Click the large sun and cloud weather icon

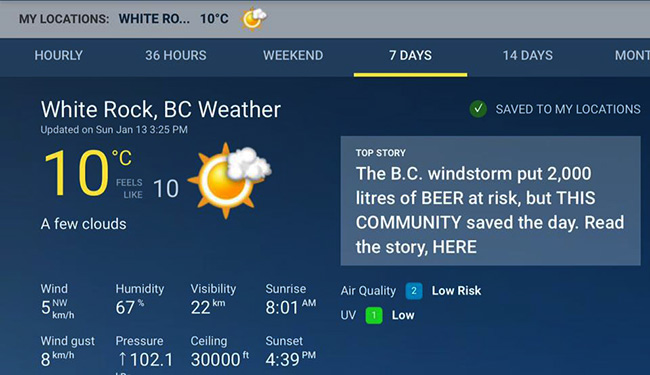[x=229, y=180]
